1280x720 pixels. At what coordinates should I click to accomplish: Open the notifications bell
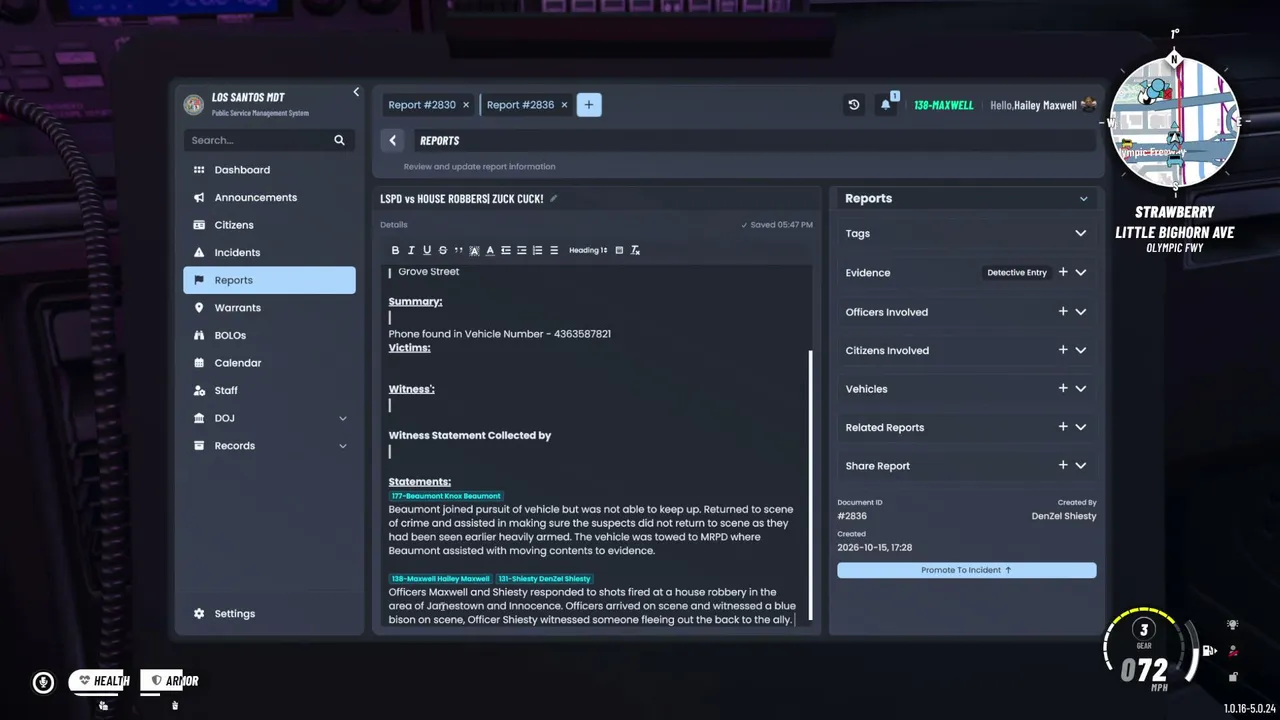tap(885, 104)
